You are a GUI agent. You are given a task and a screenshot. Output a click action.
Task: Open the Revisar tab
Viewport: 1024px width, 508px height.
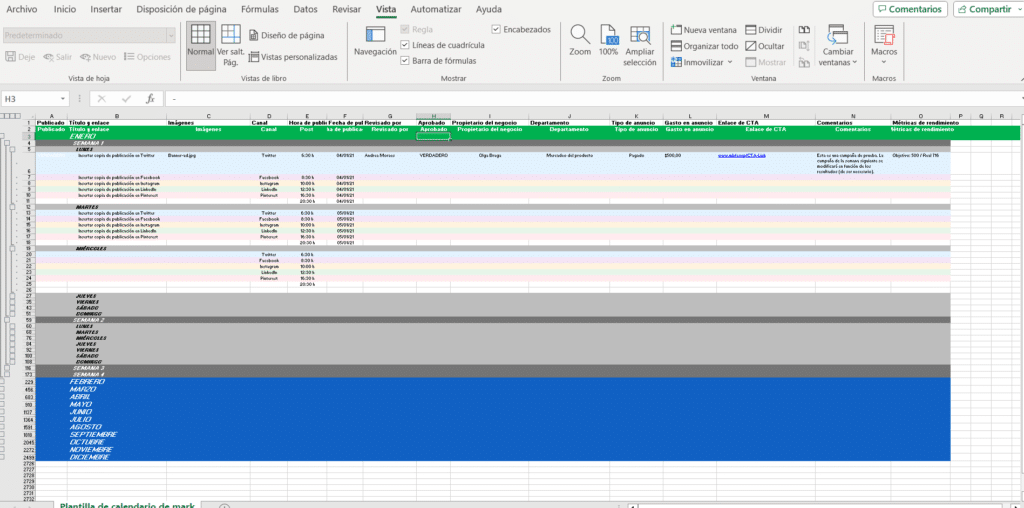[x=347, y=9]
